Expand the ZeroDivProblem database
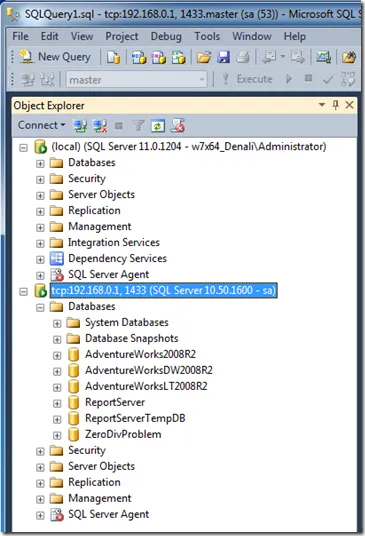 point(57,436)
